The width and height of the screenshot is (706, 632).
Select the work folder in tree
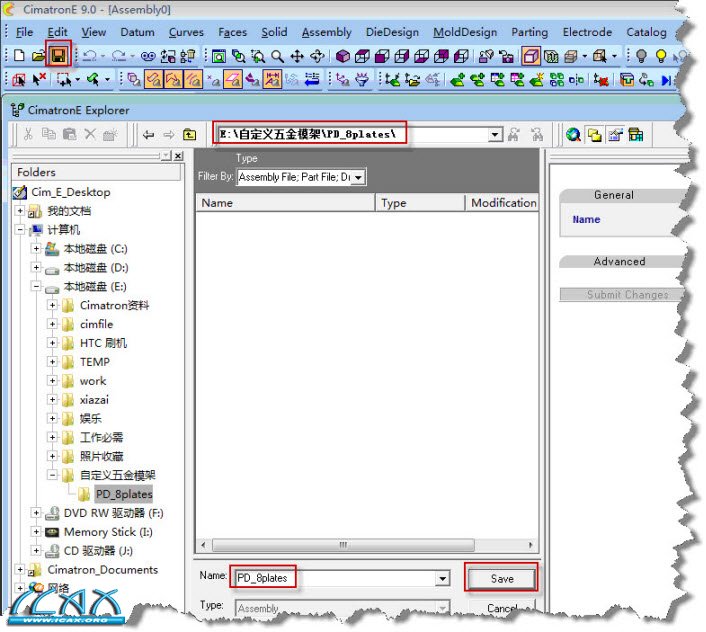pos(93,381)
